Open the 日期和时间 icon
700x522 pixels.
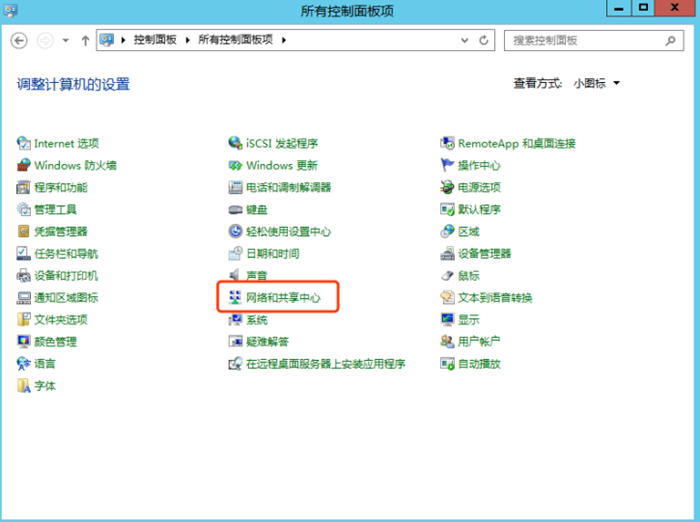[x=235, y=254]
